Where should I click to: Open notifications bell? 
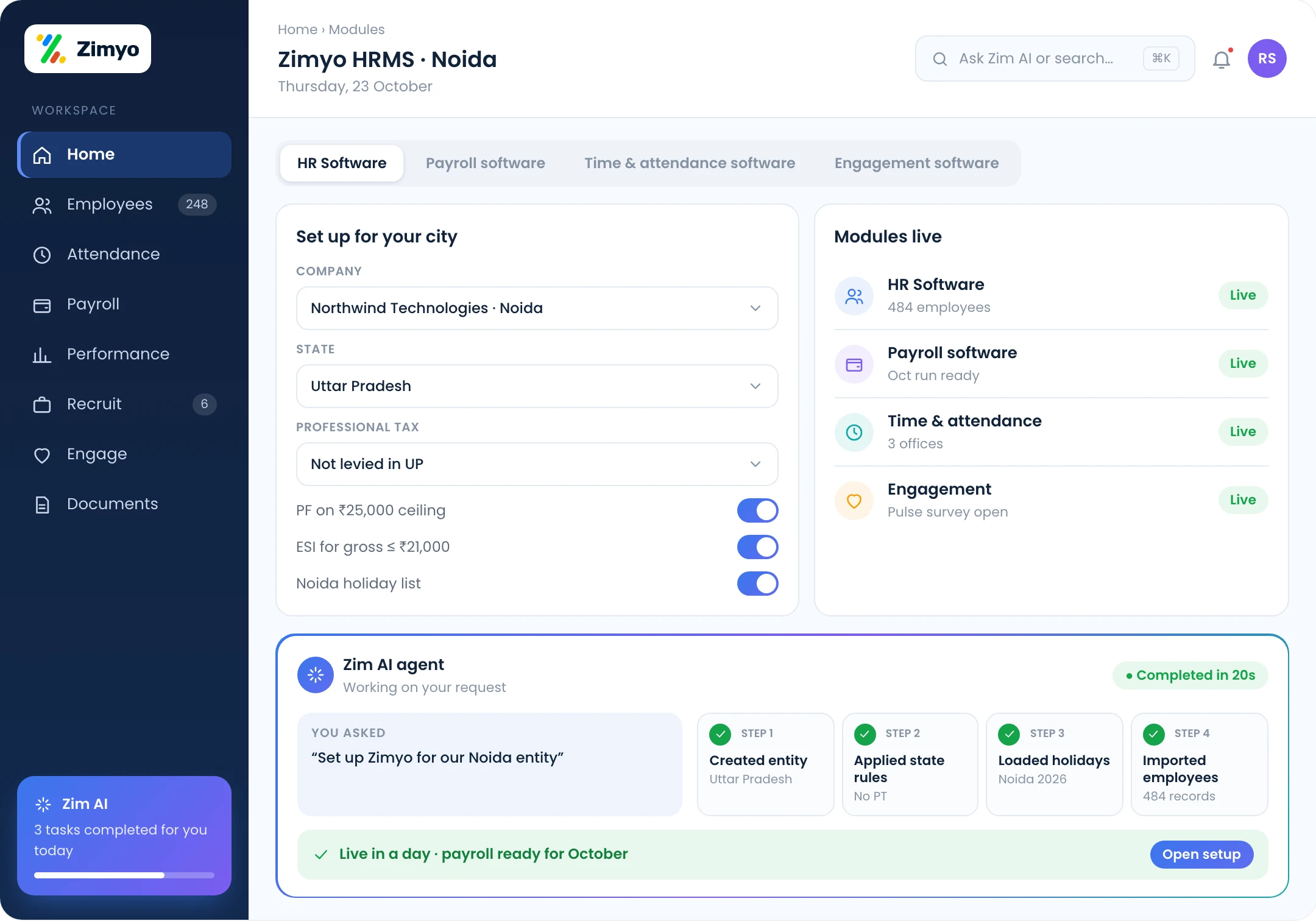point(1222,59)
